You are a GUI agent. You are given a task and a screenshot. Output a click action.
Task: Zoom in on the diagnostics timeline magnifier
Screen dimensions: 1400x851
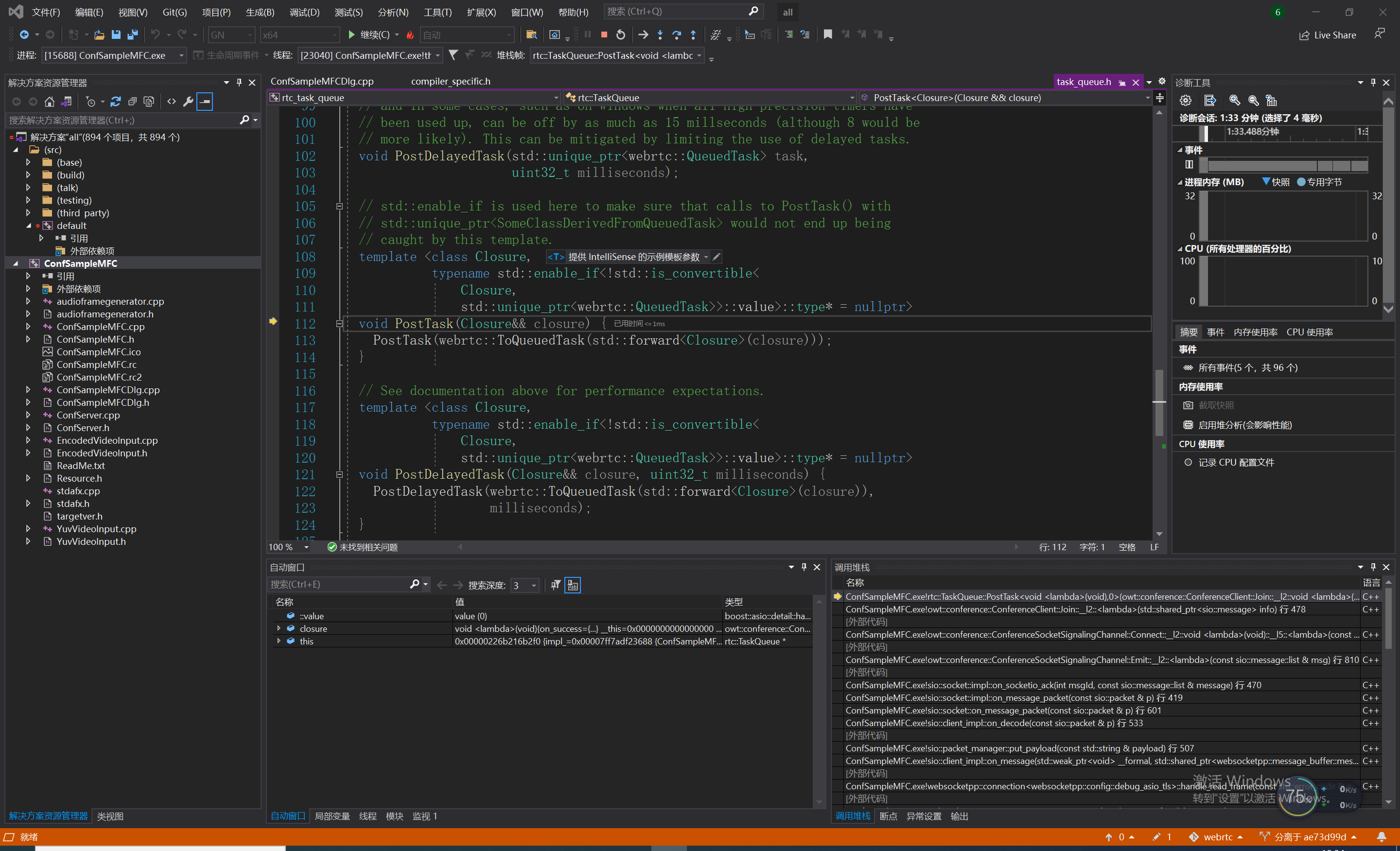click(1234, 101)
